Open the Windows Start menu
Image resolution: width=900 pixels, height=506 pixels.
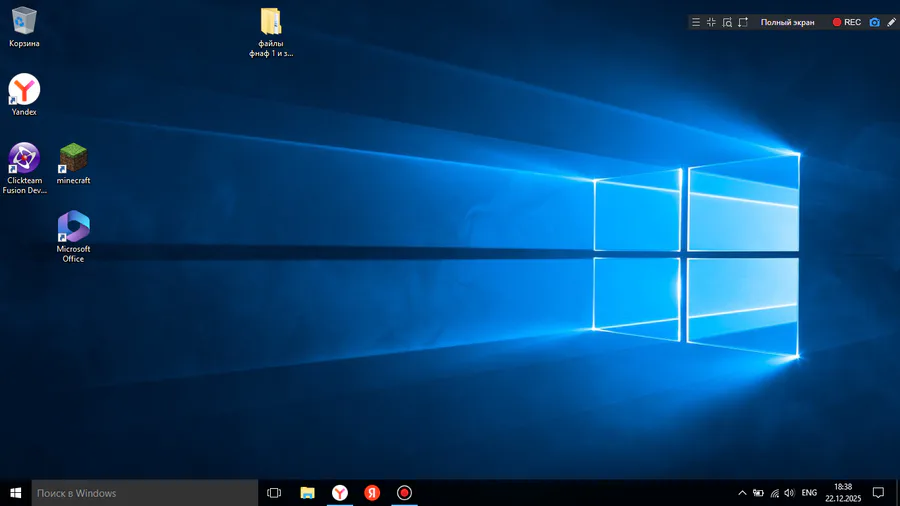(15, 493)
